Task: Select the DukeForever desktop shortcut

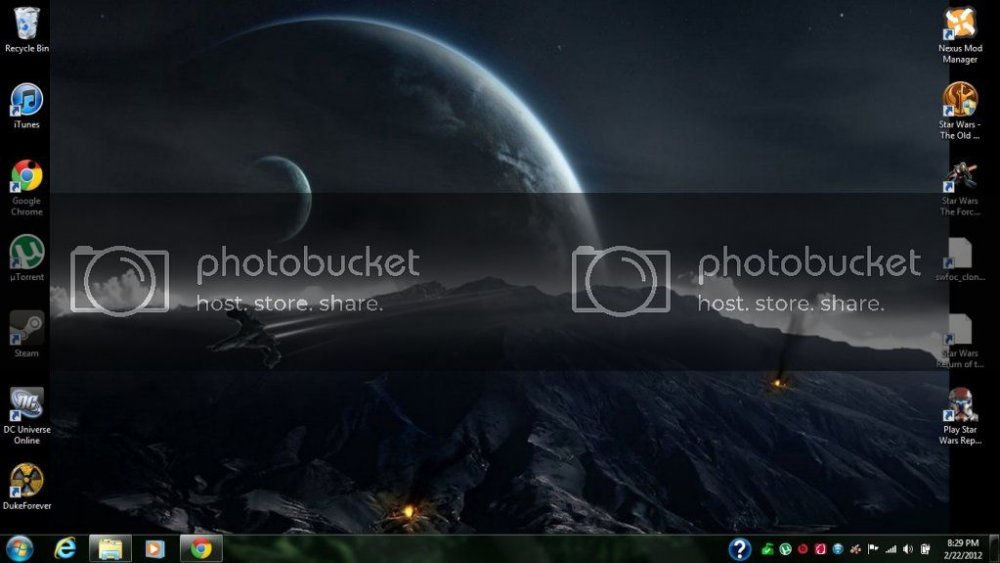Action: (26, 487)
